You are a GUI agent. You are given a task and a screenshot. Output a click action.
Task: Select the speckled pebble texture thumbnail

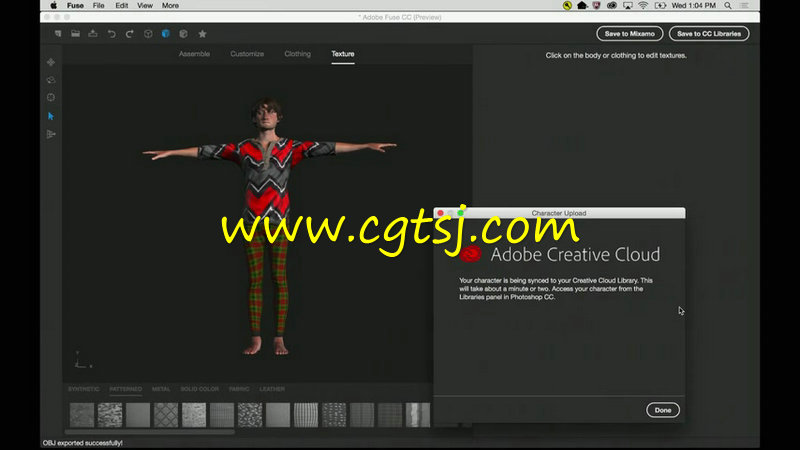250,415
